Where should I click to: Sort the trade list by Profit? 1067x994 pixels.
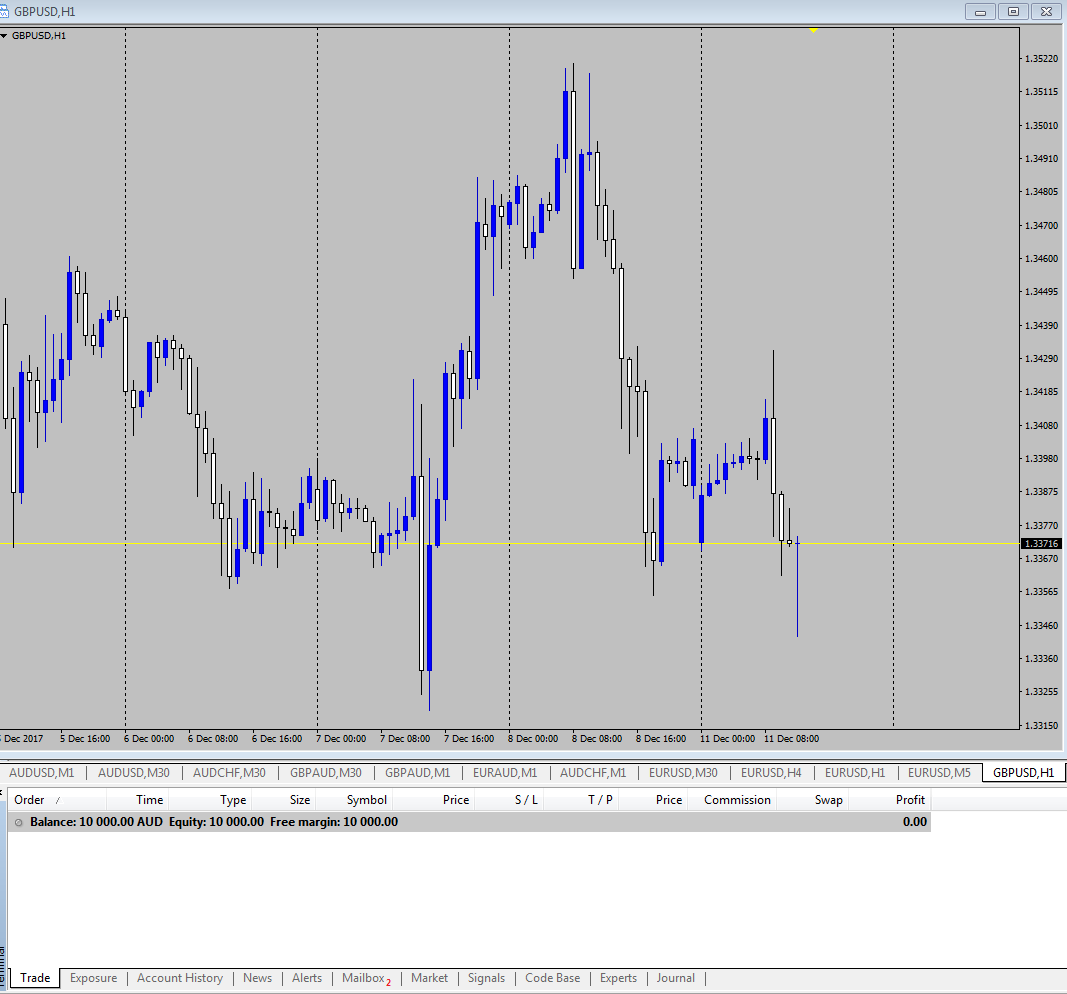click(909, 800)
